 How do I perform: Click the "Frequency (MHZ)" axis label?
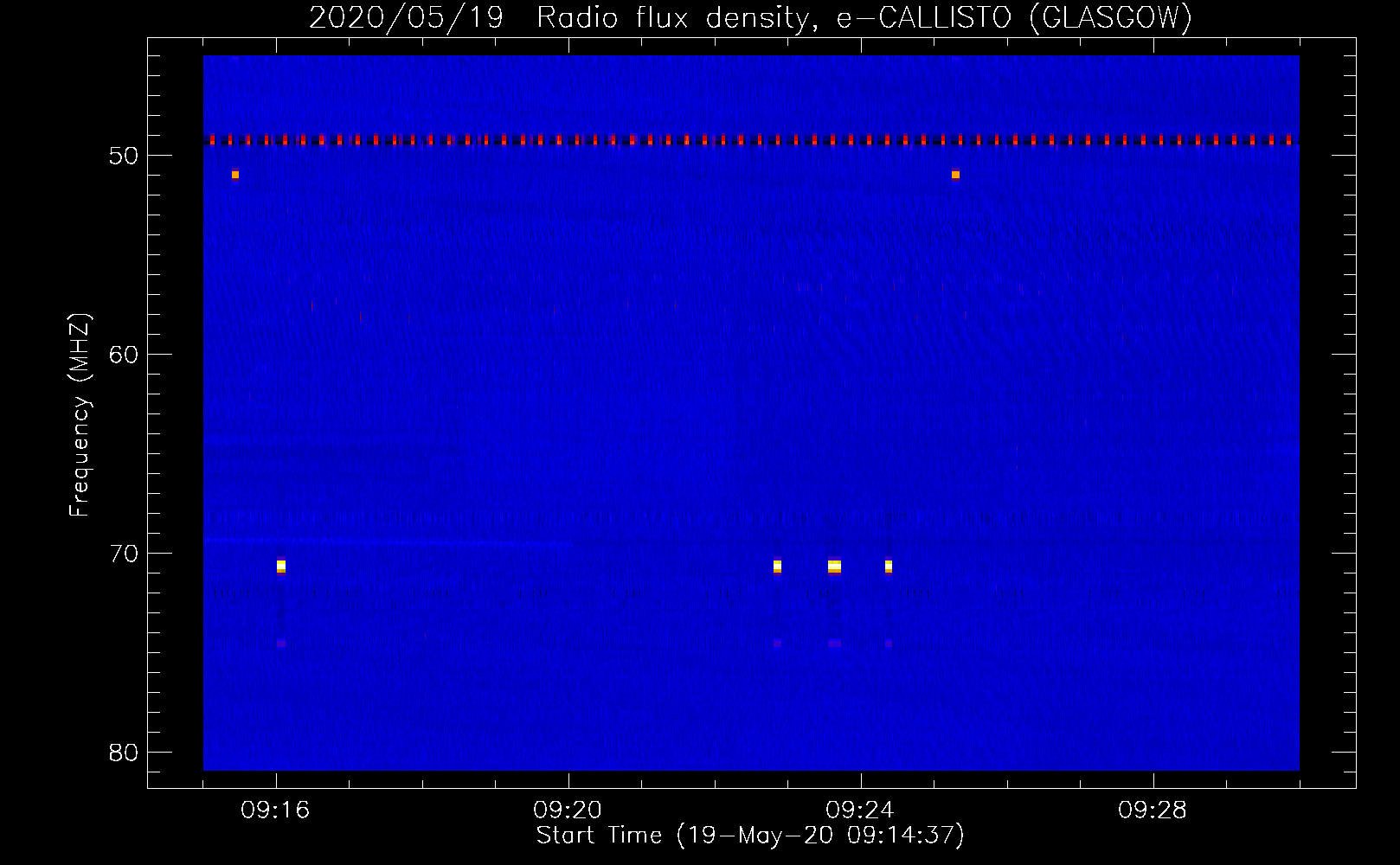(80, 415)
